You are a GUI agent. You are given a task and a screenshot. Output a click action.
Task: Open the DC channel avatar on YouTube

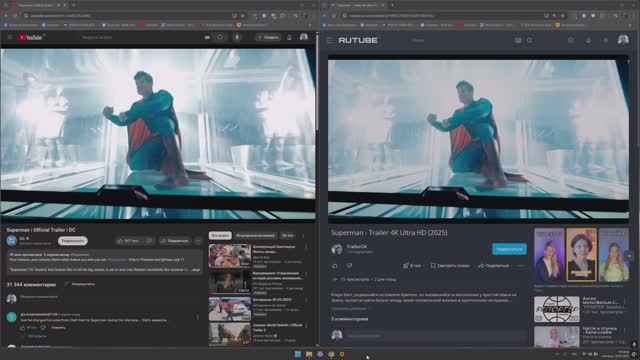(11, 240)
